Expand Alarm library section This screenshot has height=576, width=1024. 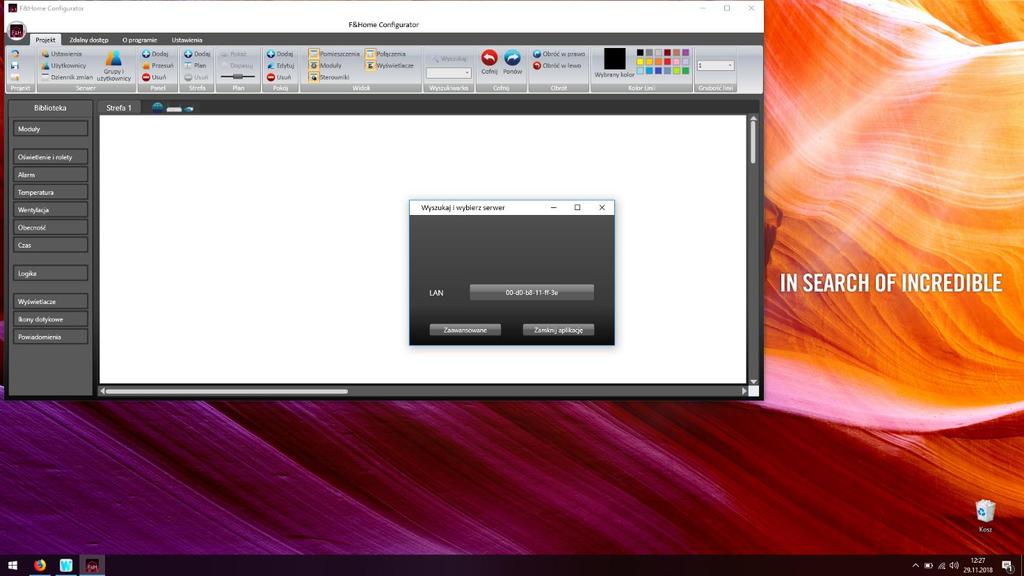(x=50, y=174)
